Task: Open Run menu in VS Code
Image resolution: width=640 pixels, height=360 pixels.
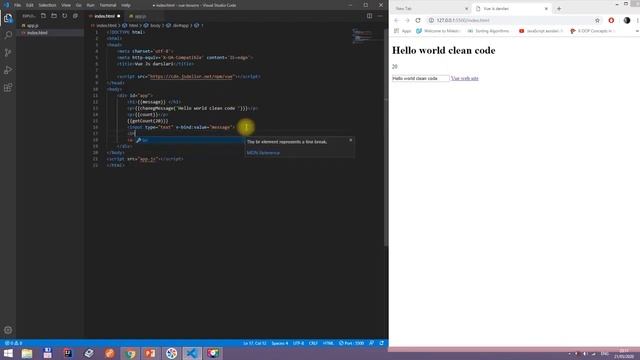Action: 91,5
